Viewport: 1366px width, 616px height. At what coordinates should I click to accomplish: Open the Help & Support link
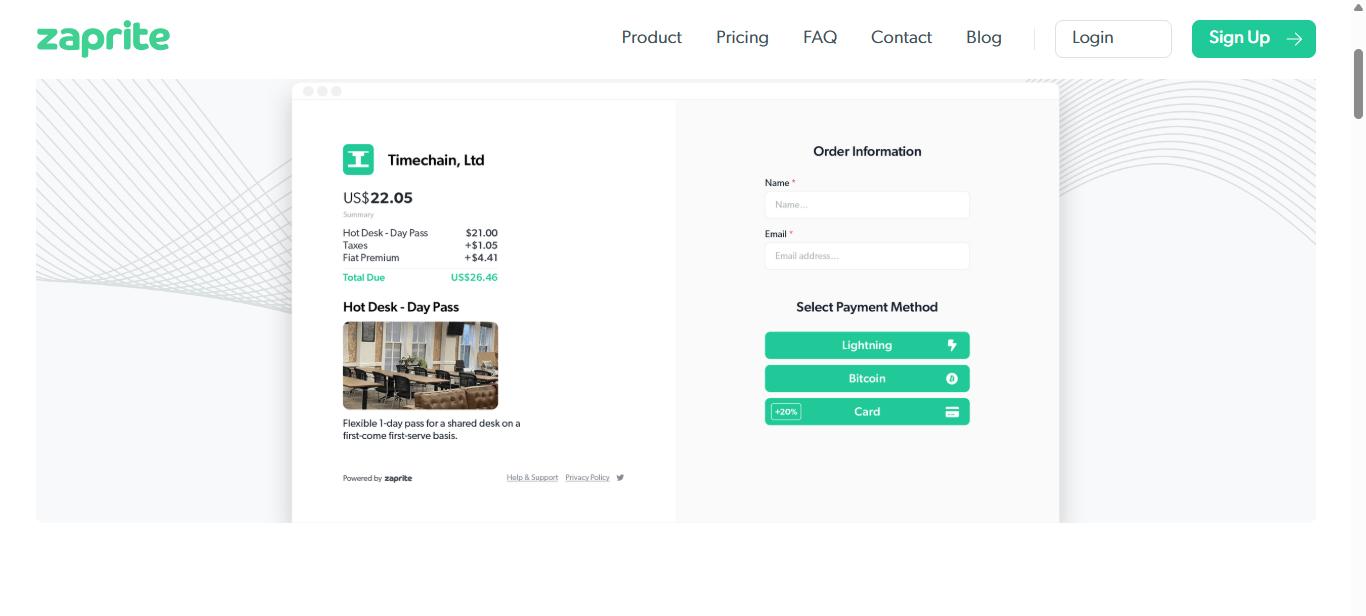tap(532, 478)
